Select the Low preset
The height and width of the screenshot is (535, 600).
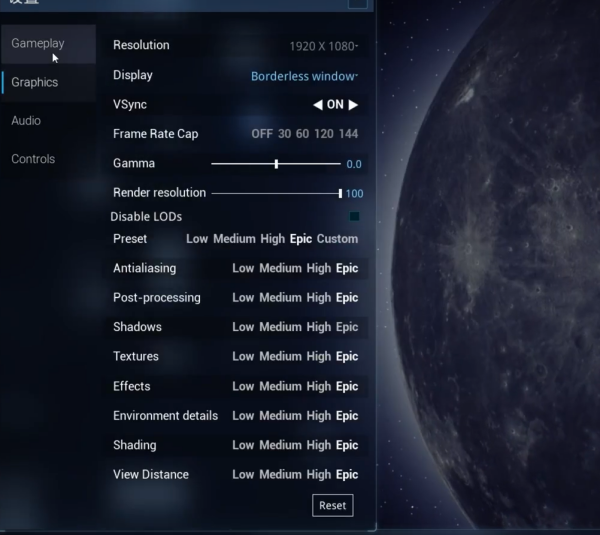coord(197,239)
